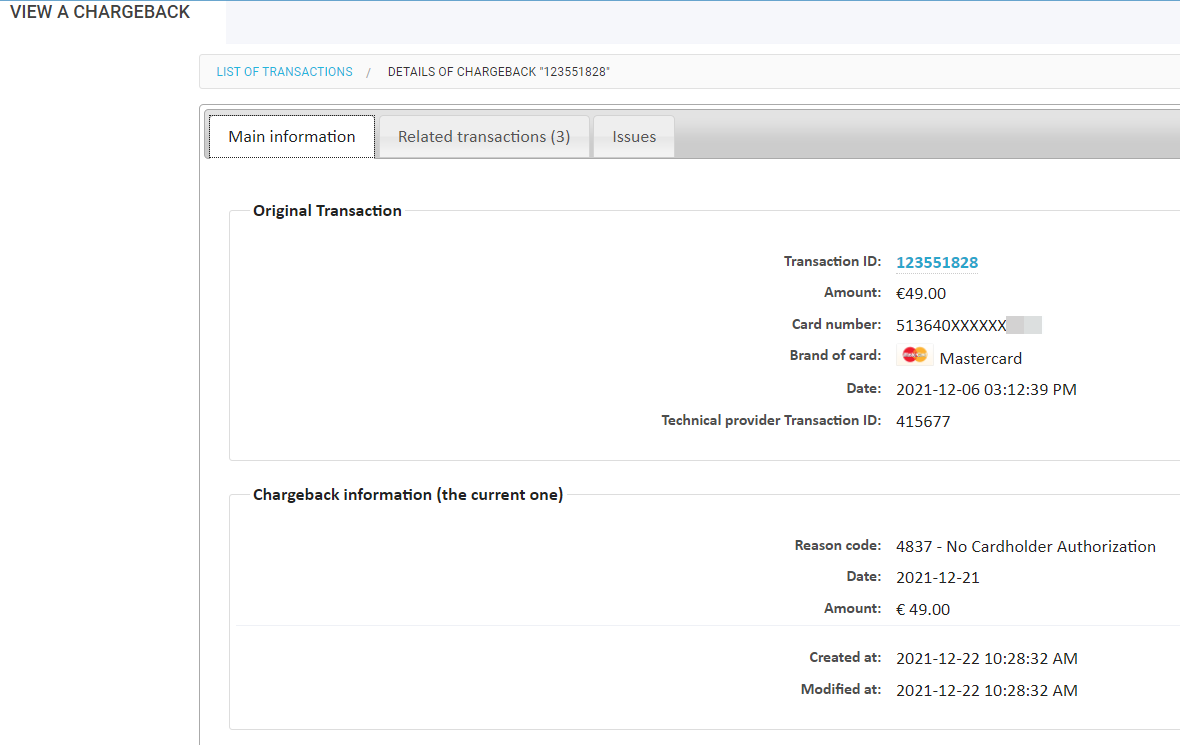Screen dimensions: 1180x745
Task: Click Technical provider Transaction ID 415677
Action: click(921, 421)
